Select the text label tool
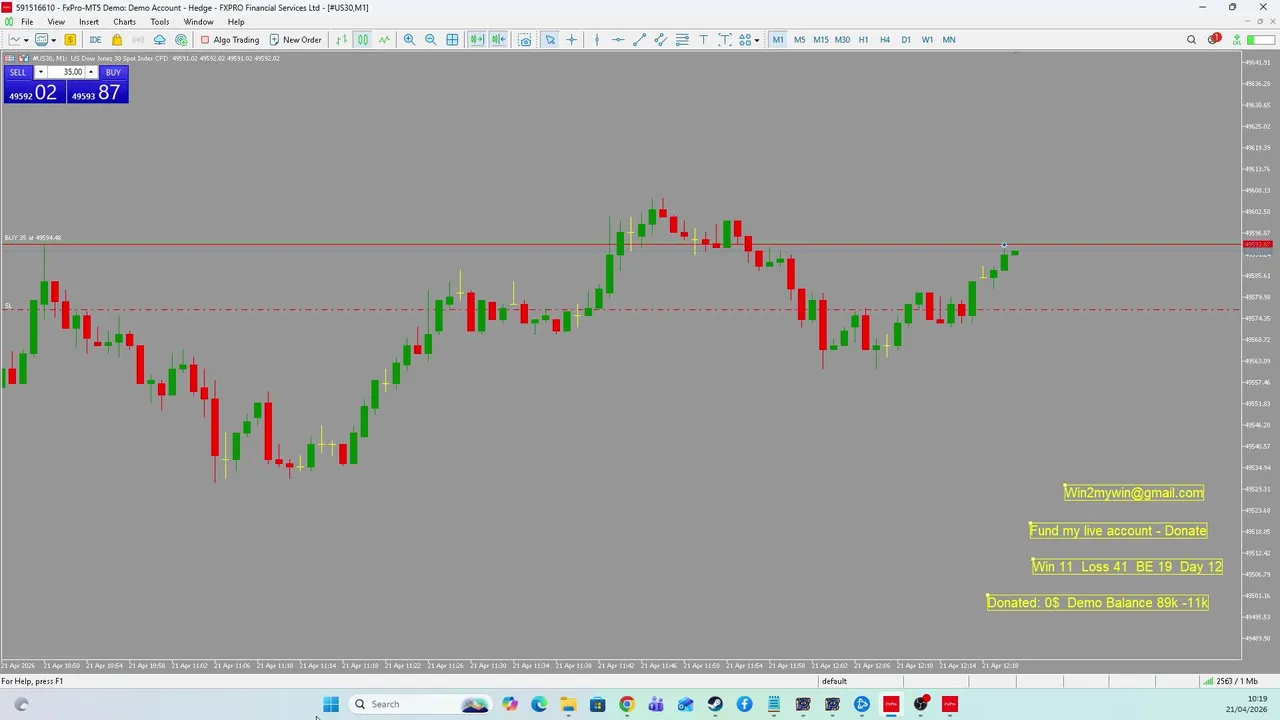1280x720 pixels. pos(724,40)
